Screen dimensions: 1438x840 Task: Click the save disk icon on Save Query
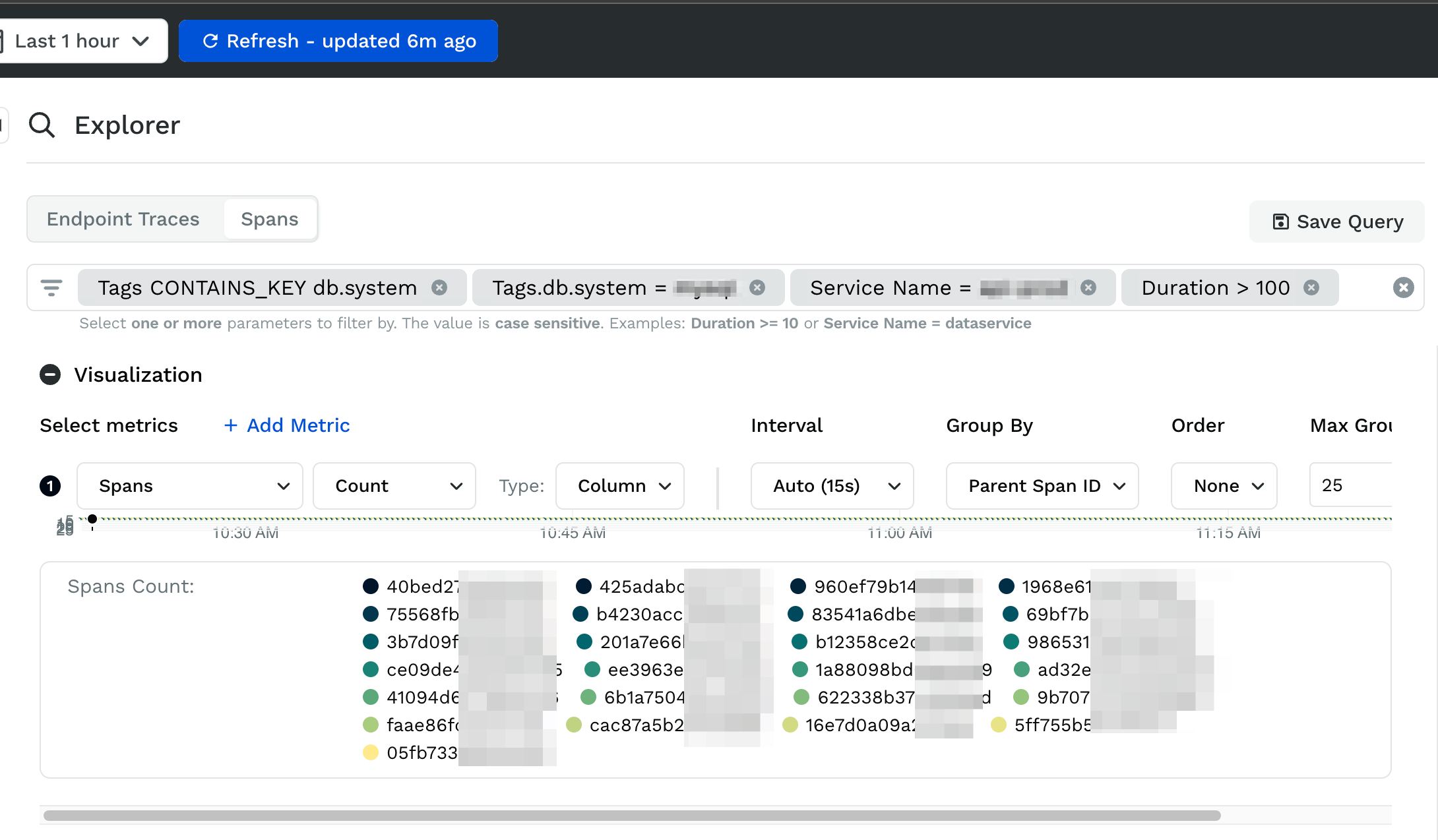click(x=1280, y=222)
